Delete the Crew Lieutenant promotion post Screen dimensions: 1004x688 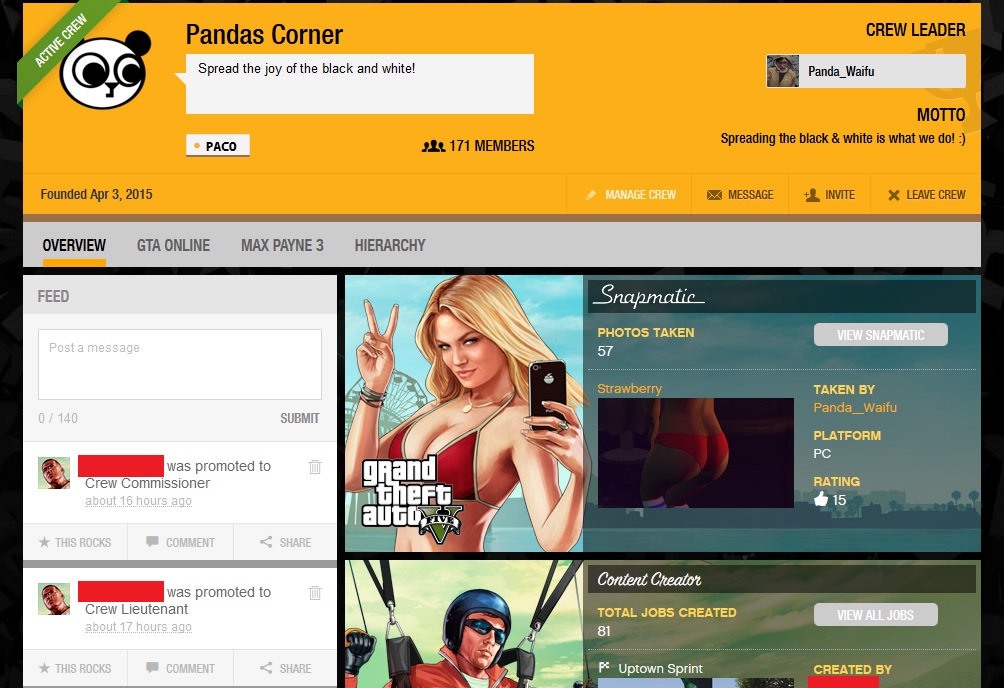tap(314, 593)
